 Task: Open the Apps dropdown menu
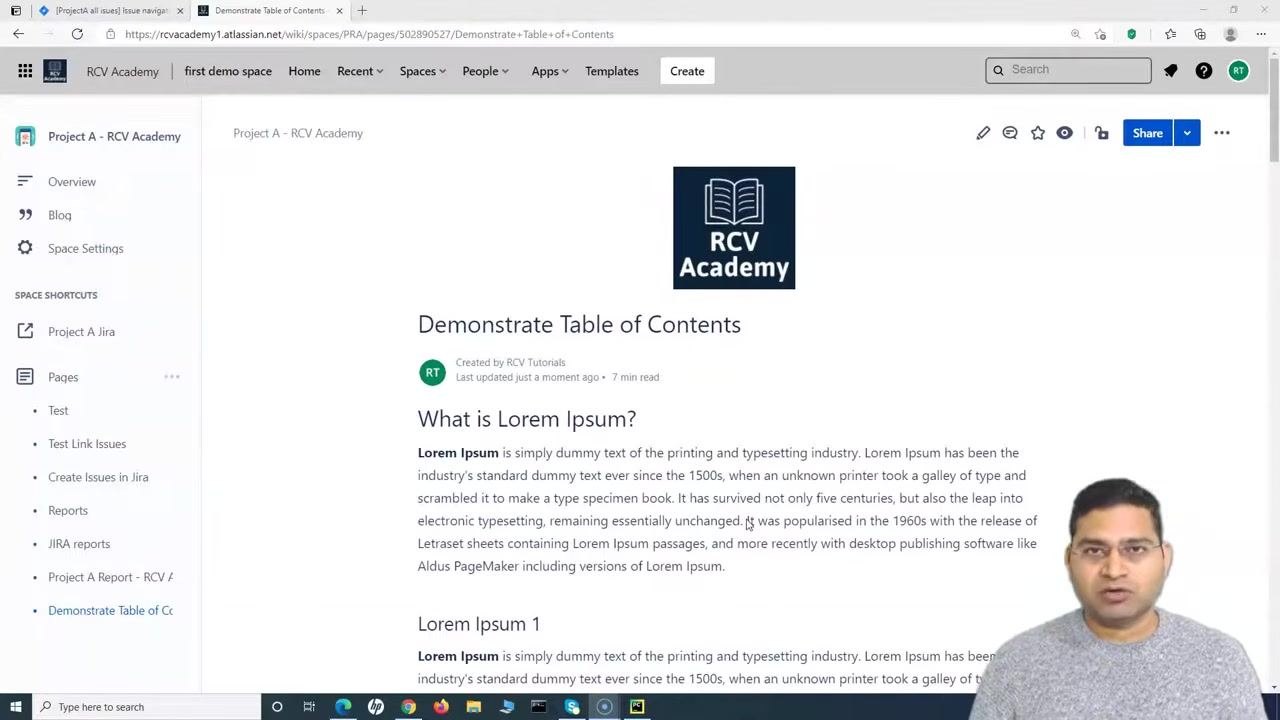pos(550,71)
